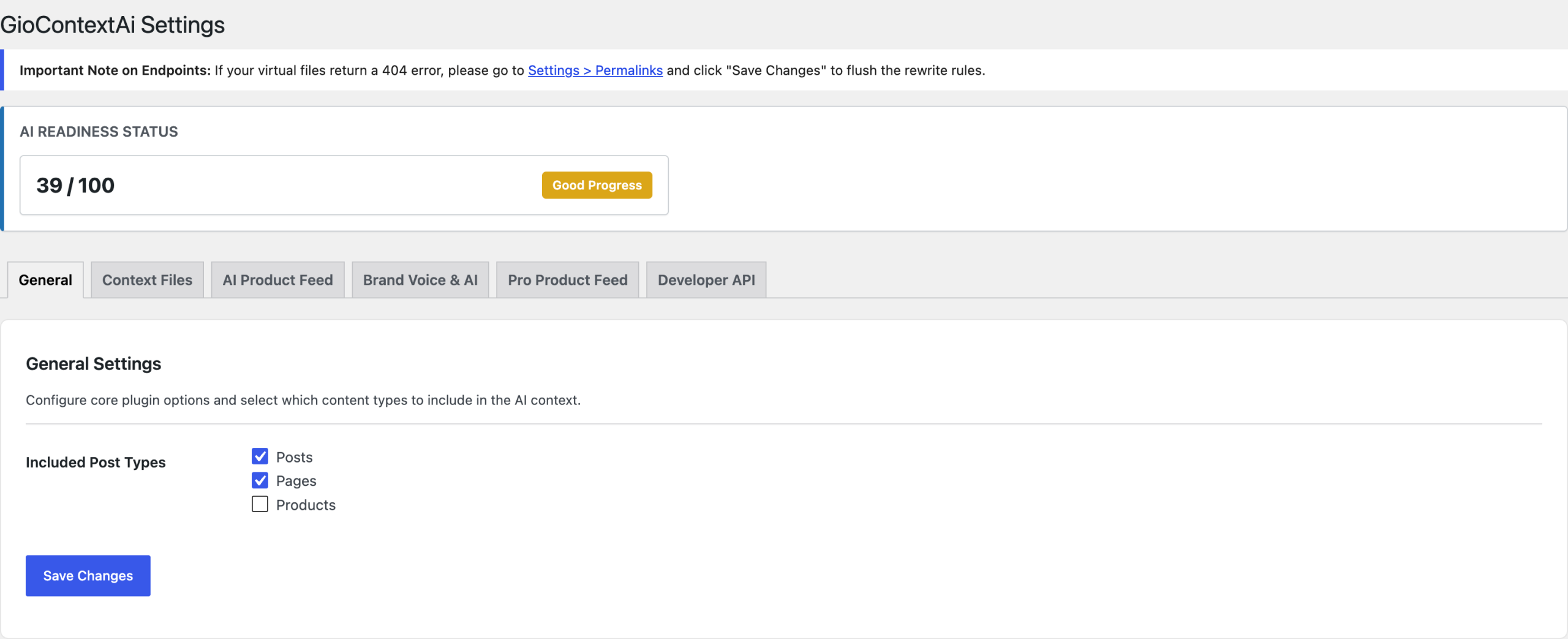Click the Important Note on Endpoints text
This screenshot has height=639, width=1568.
(115, 70)
